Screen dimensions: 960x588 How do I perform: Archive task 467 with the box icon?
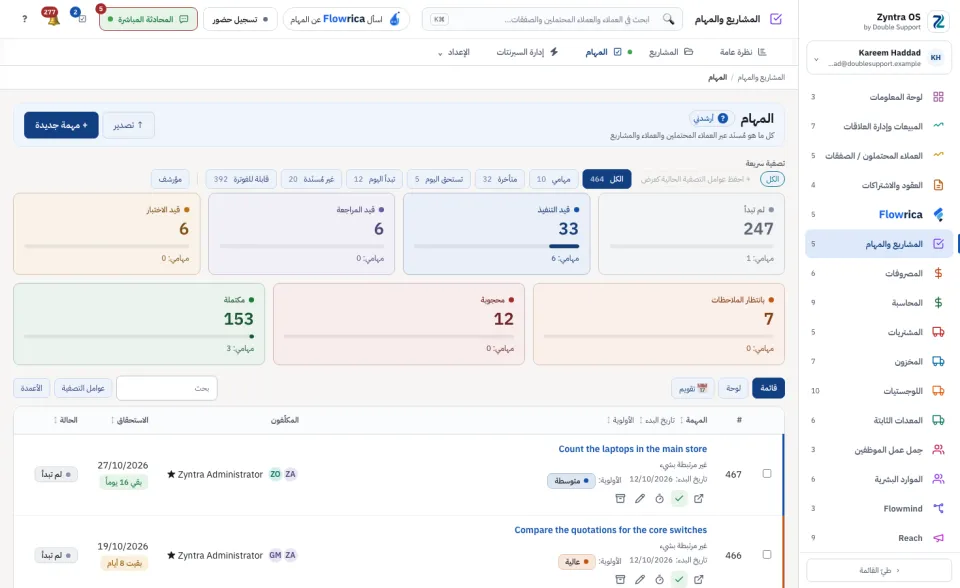point(620,499)
